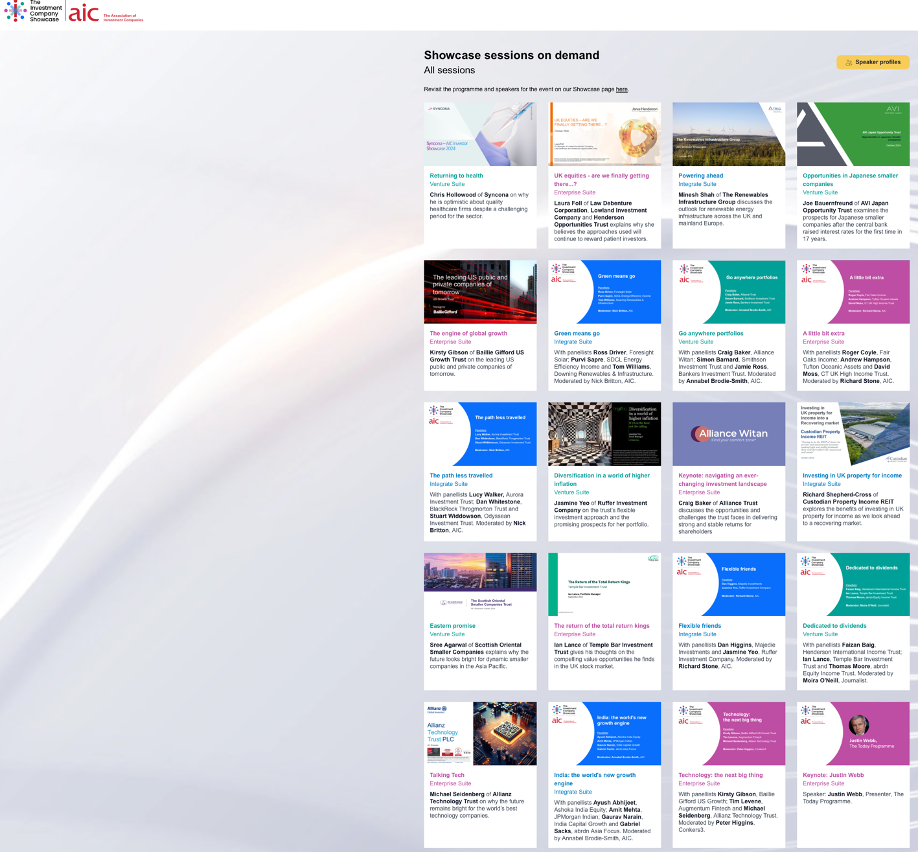This screenshot has width=918, height=852.
Task: Open the Alliance Witan keynote thumbnail
Action: click(729, 434)
